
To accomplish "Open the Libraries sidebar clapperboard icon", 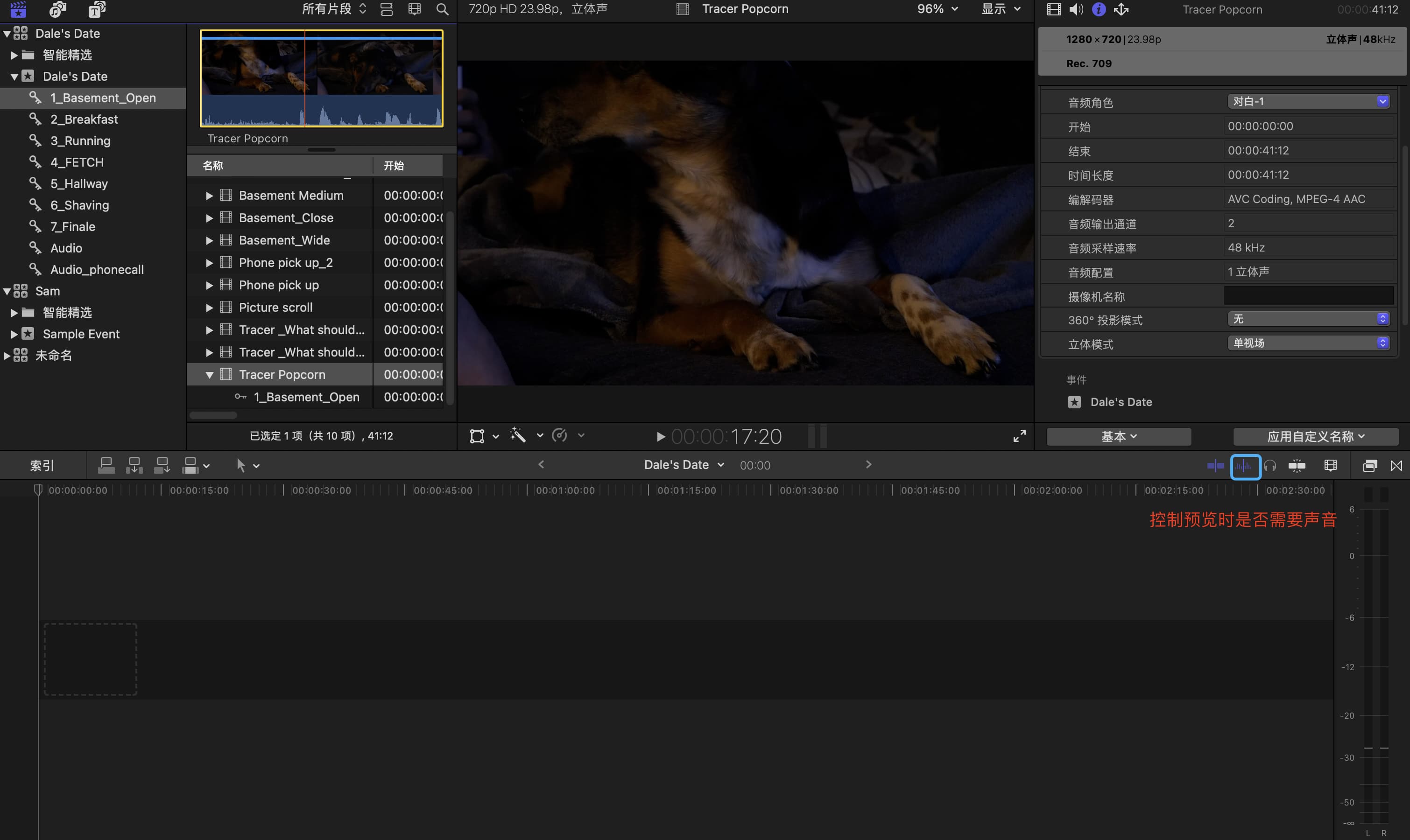I will 18,9.
